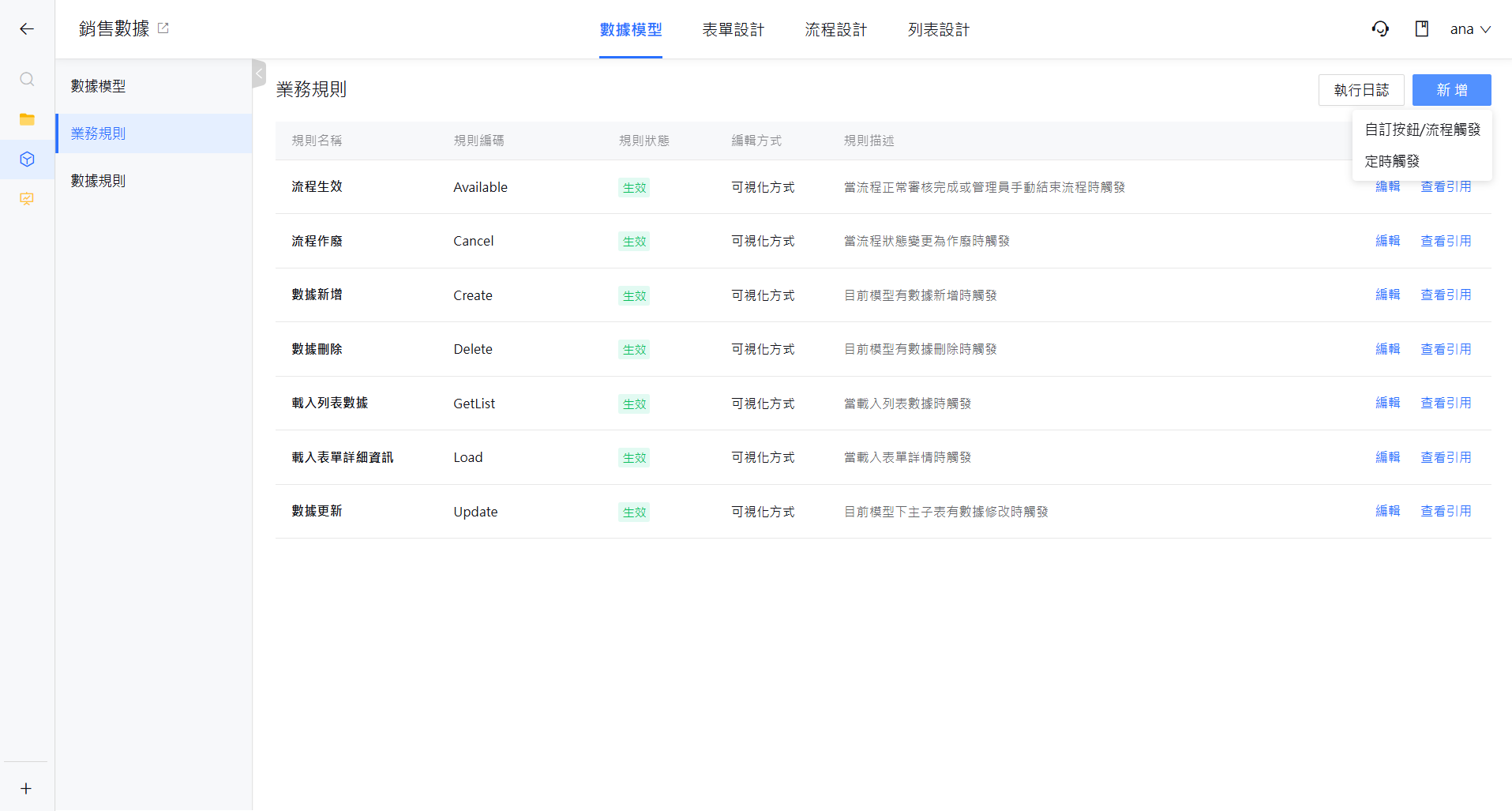Image resolution: width=1512 pixels, height=811 pixels.
Task: Click the 數據新增 rule name
Action: 317,295
